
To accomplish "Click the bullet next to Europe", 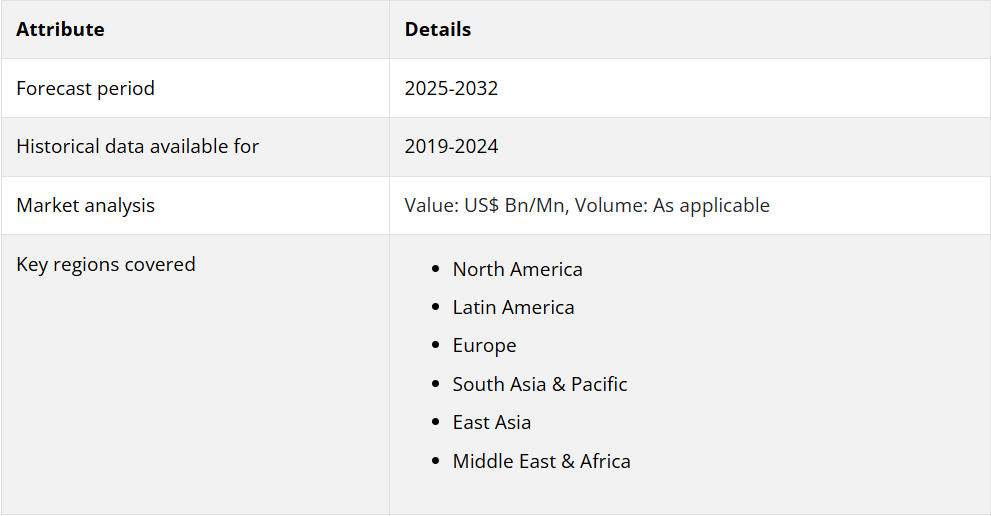I will 434,346.
